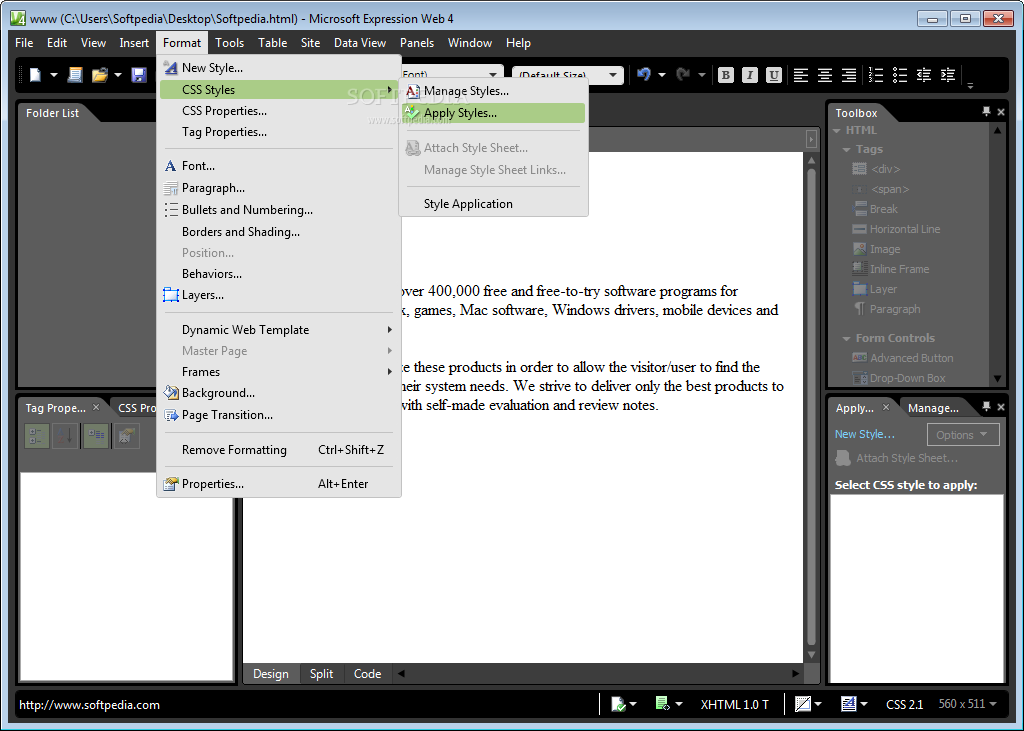Switch to CSS Properties panel tab
Screen dimensions: 1024x731
[x=135, y=408]
